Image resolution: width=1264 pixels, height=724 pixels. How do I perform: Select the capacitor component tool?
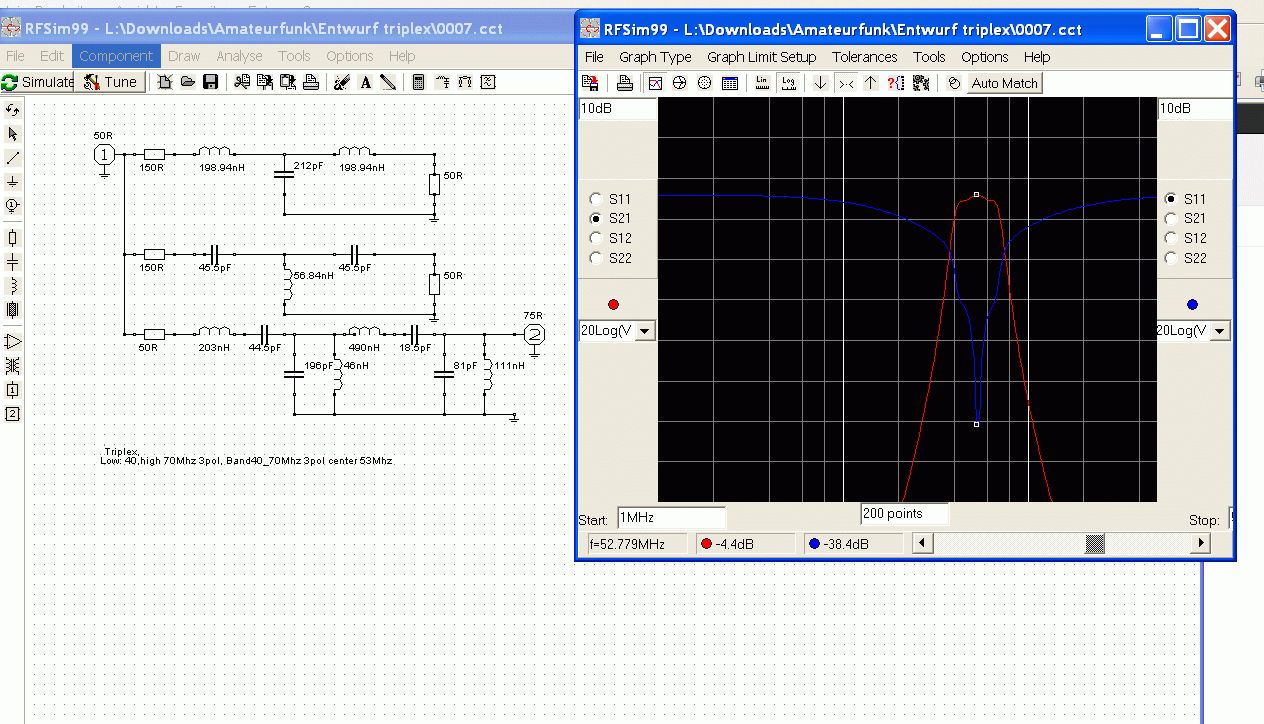pyautogui.click(x=13, y=262)
